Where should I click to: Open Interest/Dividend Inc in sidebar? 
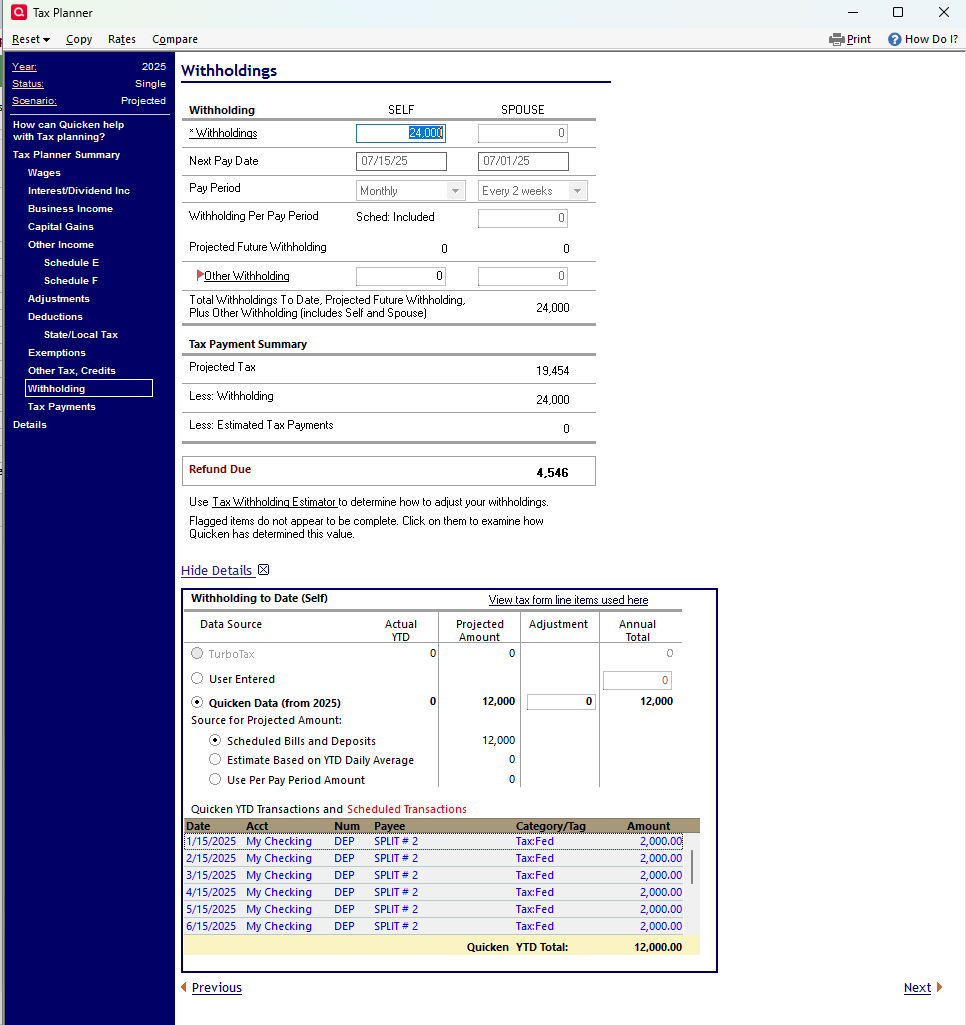[x=78, y=190]
